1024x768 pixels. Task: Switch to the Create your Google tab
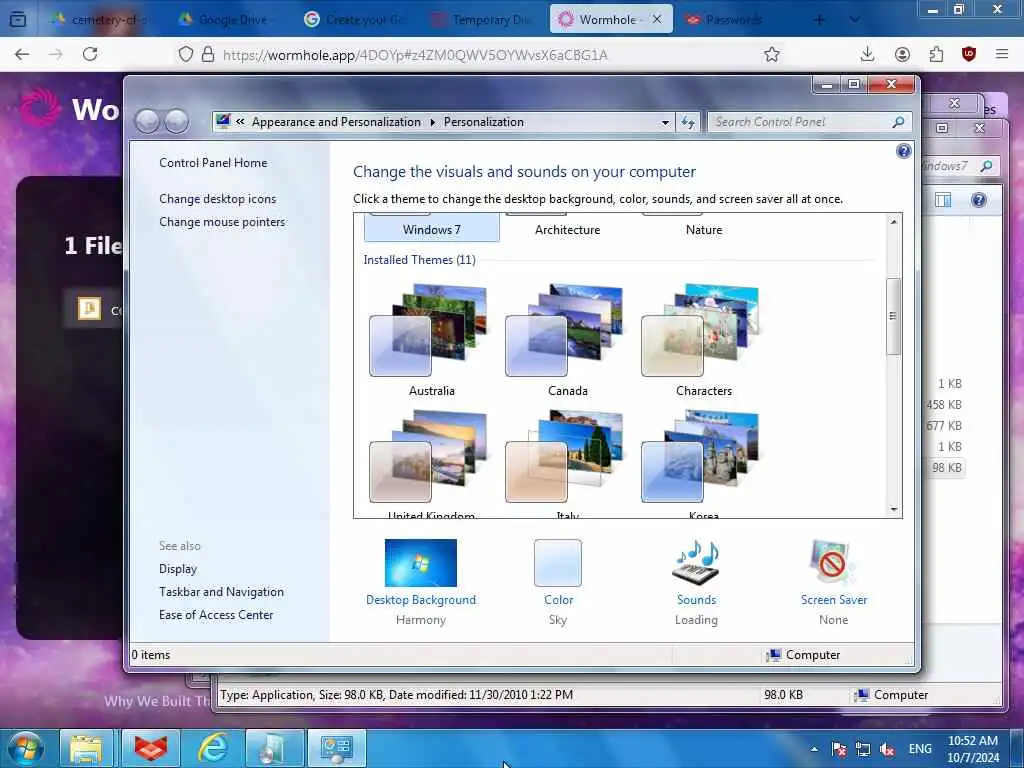[356, 20]
